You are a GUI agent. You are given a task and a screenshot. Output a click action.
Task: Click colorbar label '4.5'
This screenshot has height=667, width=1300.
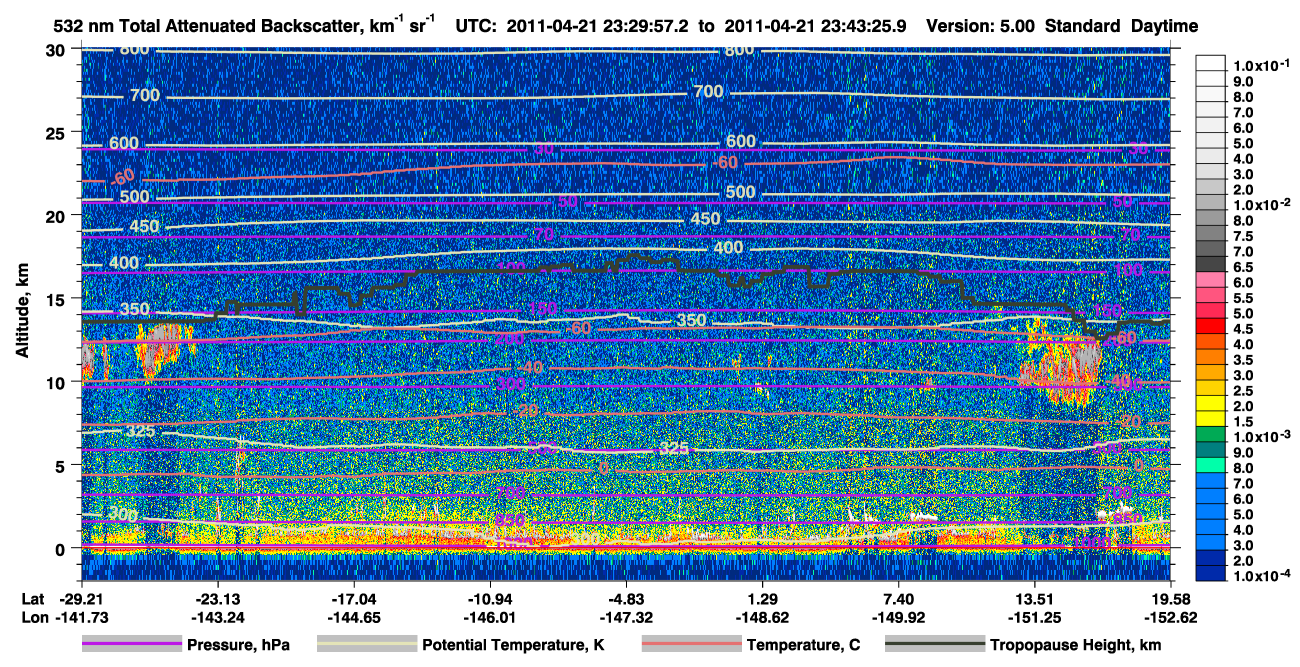(1243, 329)
